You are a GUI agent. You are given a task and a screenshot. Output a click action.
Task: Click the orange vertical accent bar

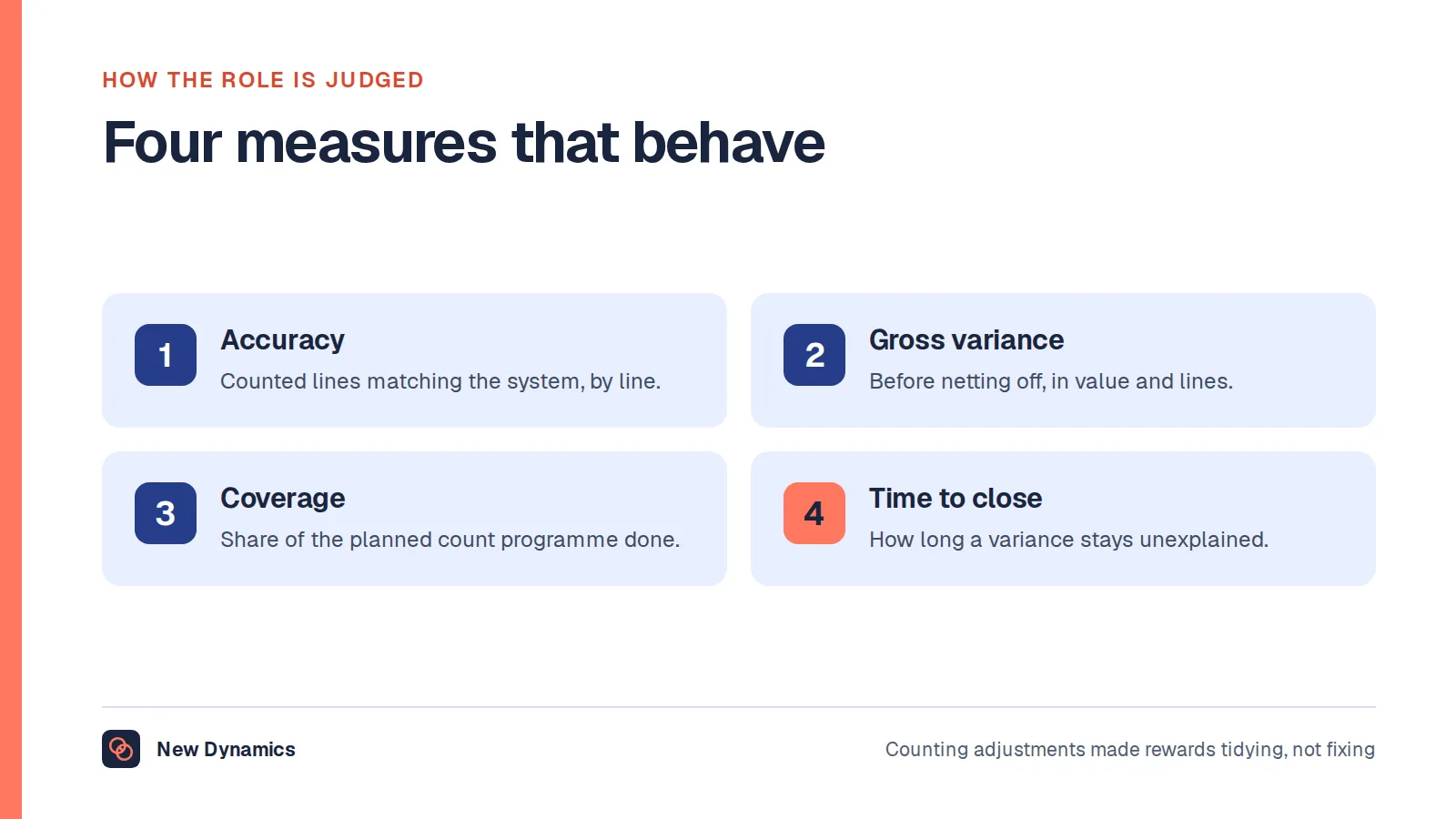click(x=11, y=409)
